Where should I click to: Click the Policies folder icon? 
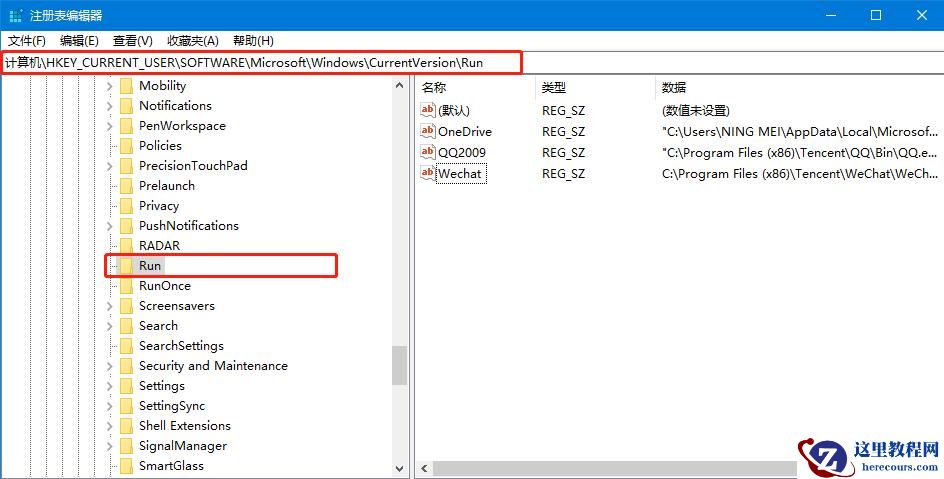(126, 146)
